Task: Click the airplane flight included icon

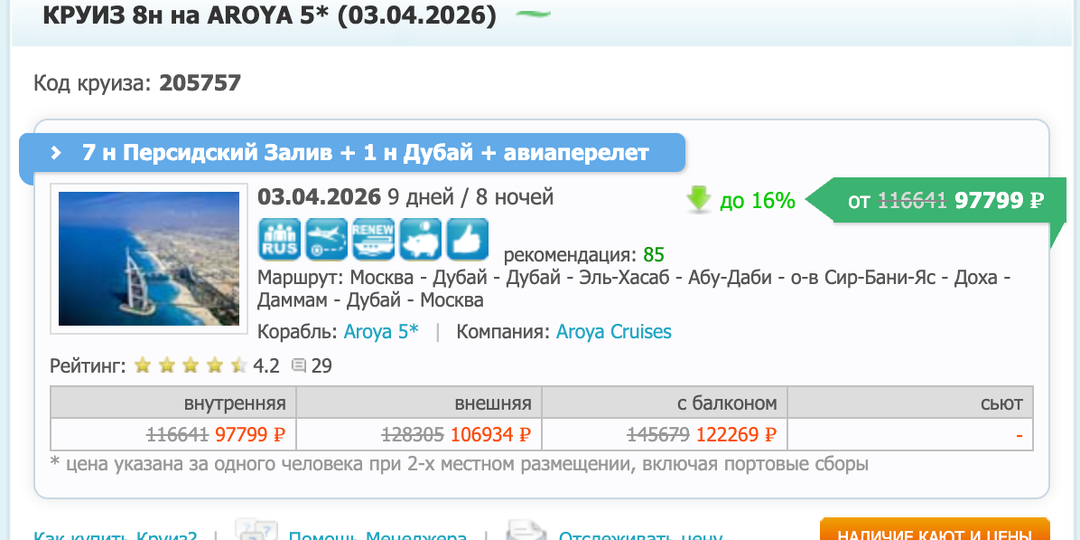Action: [326, 239]
